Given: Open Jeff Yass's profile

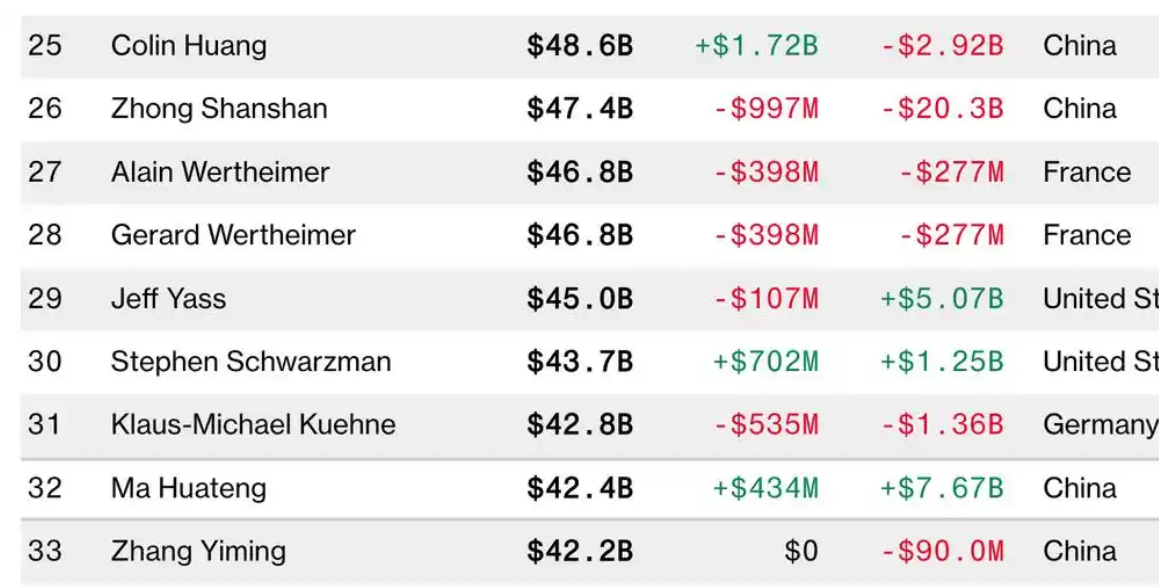Looking at the screenshot, I should (169, 299).
